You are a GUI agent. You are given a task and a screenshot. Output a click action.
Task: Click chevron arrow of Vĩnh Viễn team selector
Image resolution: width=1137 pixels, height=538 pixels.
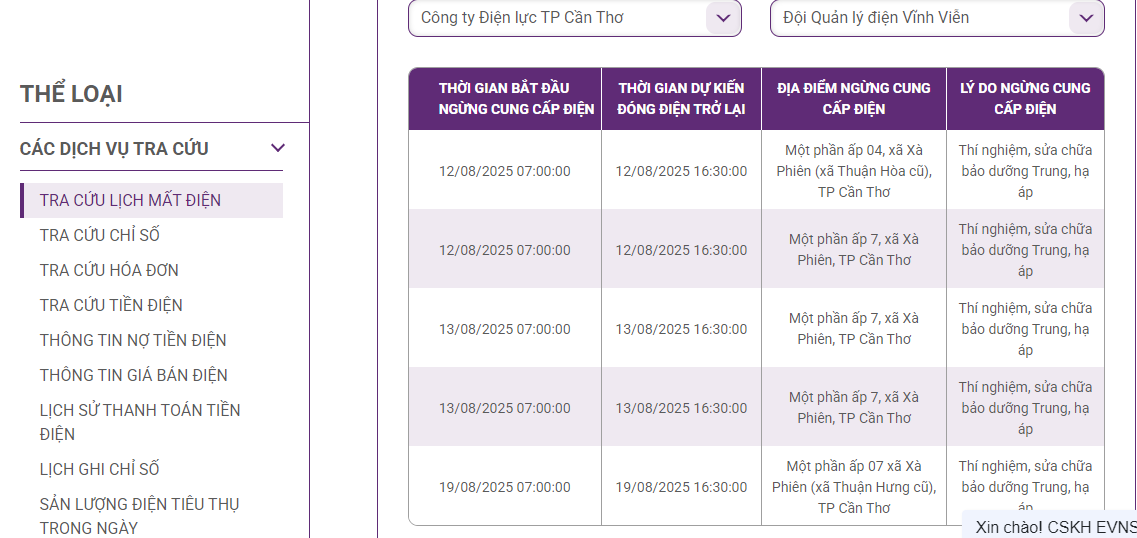point(1086,18)
